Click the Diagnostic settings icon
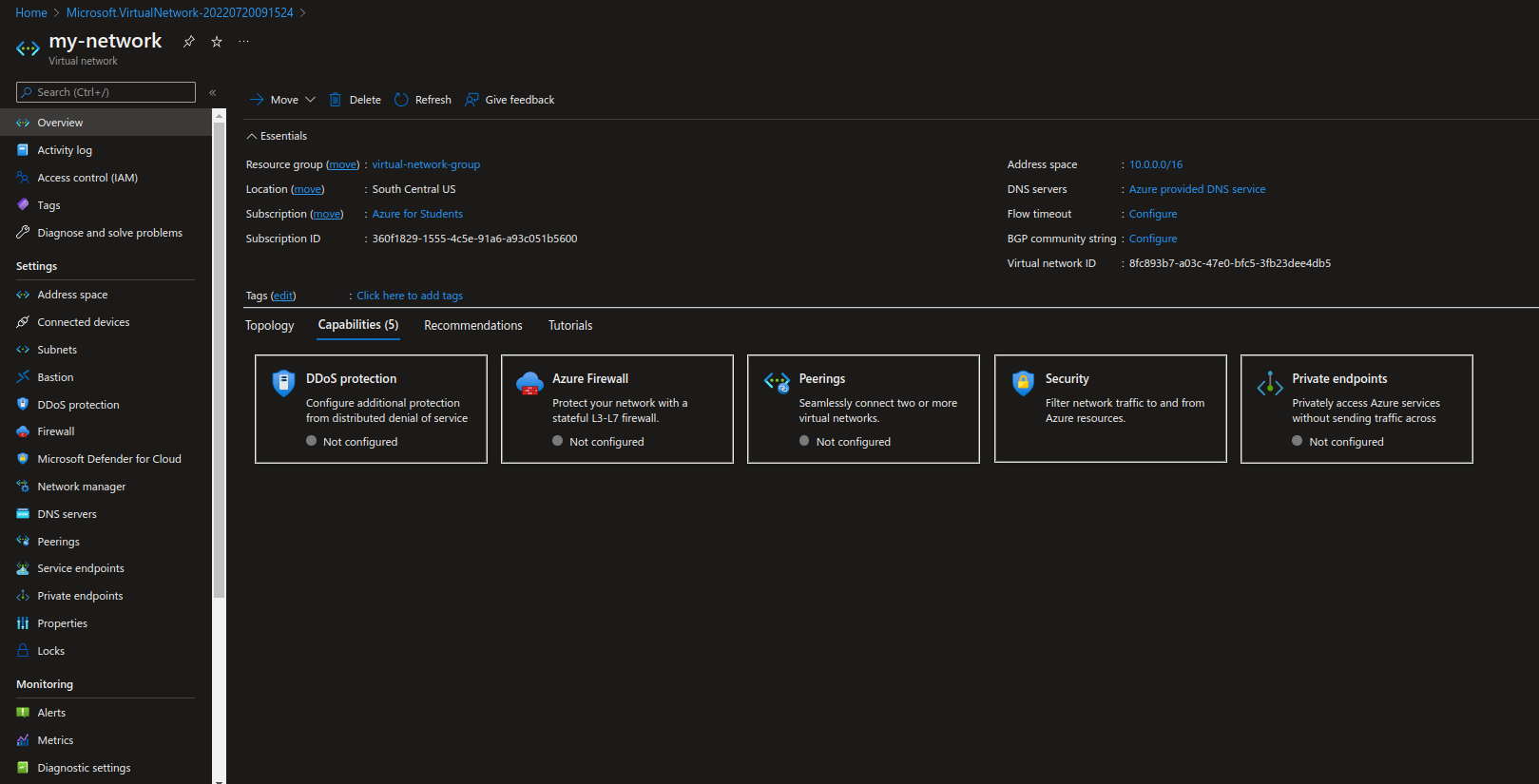Viewport: 1539px width, 784px height. click(23, 768)
